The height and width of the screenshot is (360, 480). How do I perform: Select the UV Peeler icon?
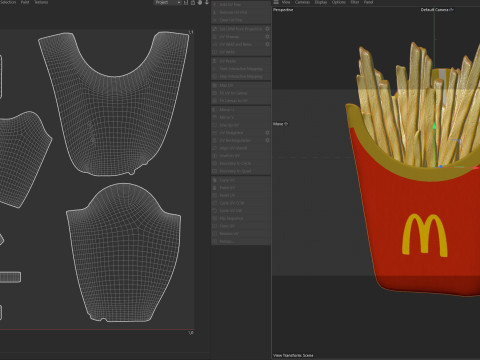[x=215, y=61]
